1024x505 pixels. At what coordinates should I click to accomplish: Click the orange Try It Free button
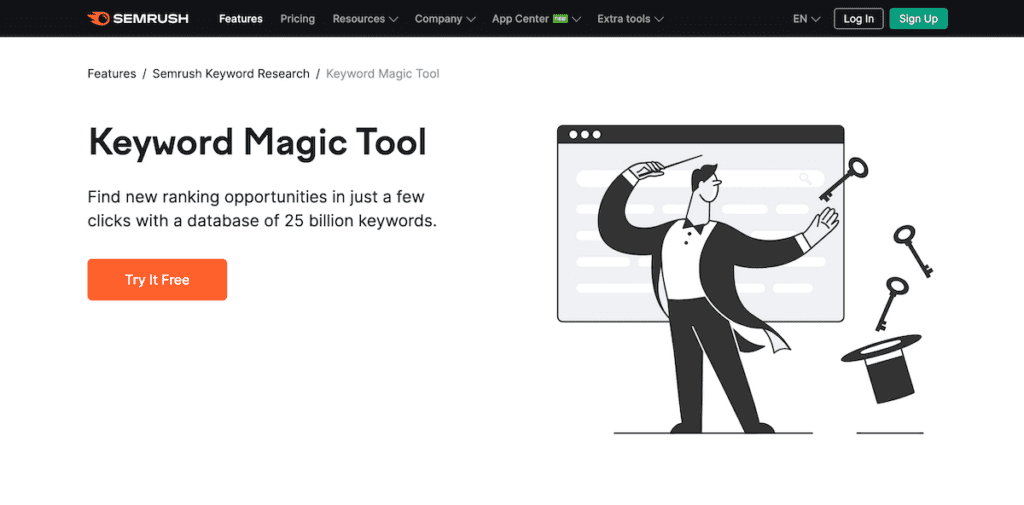click(x=157, y=280)
